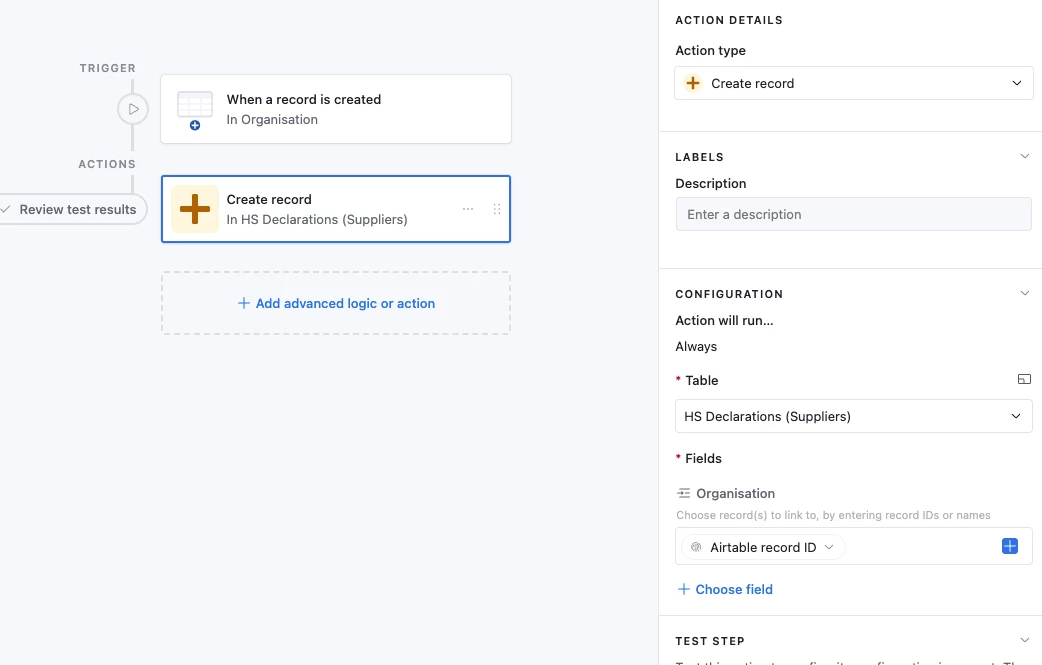Viewport: 1042px width, 665px height.
Task: Click the fingerprint icon in Airtable record ID token
Action: (696, 547)
